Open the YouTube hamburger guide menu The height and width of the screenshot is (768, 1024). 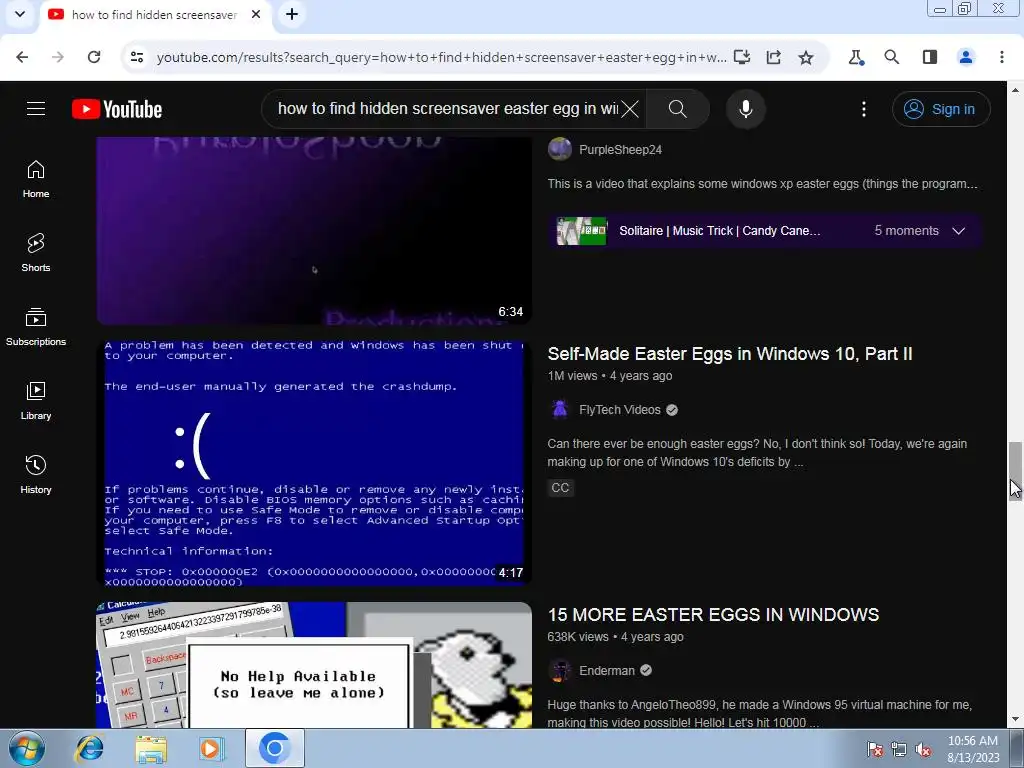pyautogui.click(x=36, y=108)
